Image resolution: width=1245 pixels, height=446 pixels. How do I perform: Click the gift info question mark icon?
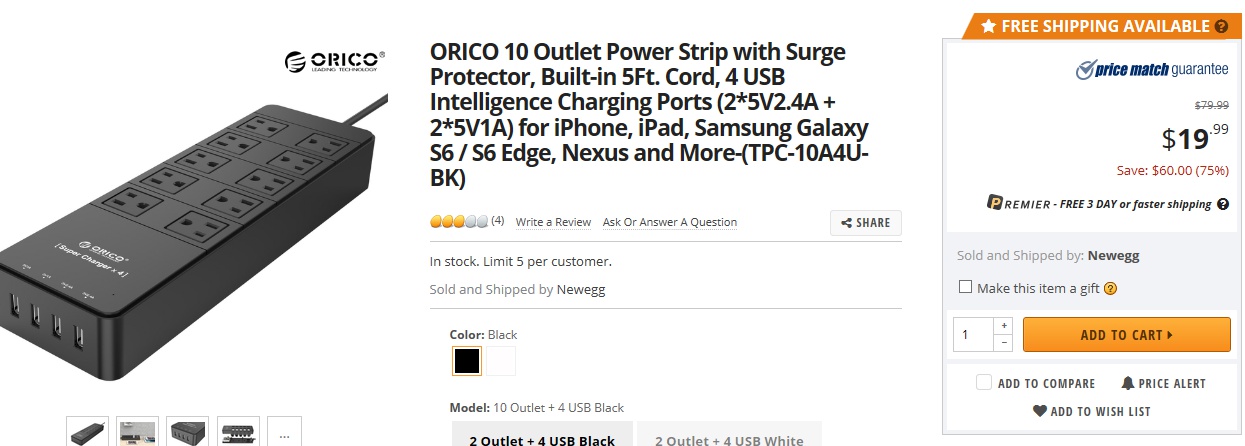point(1110,289)
